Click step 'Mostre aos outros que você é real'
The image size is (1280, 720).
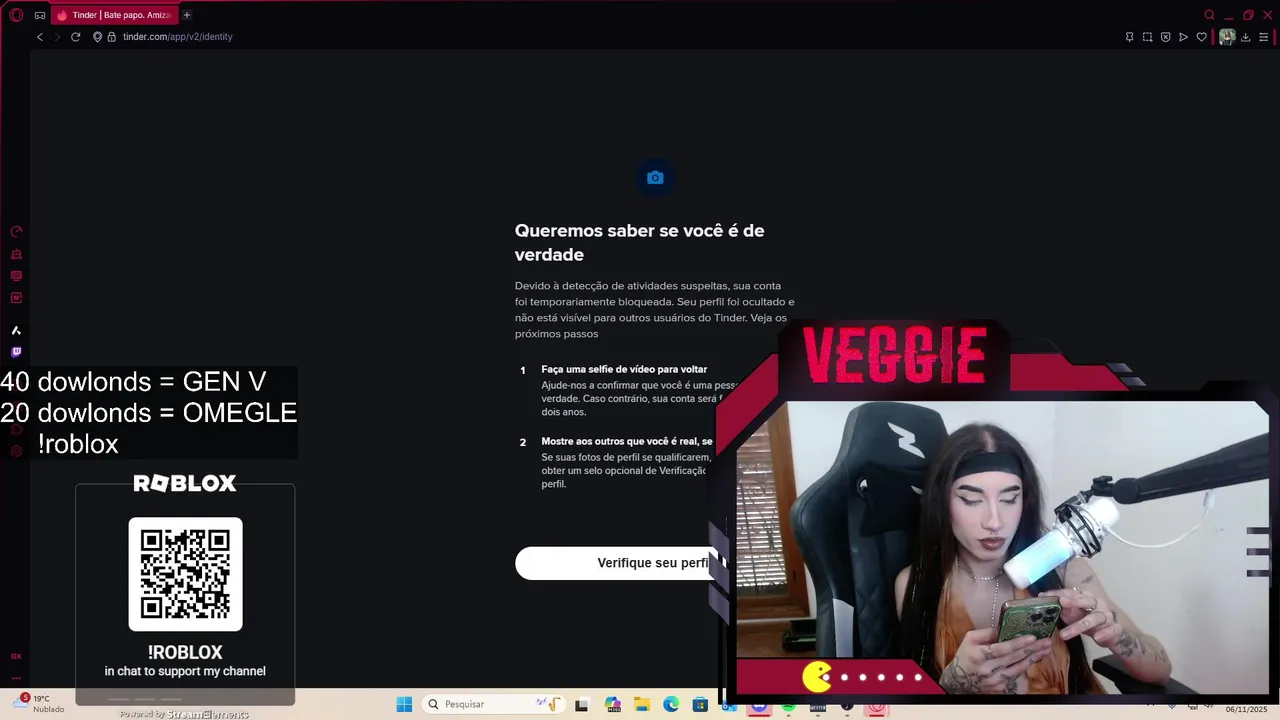click(x=627, y=441)
